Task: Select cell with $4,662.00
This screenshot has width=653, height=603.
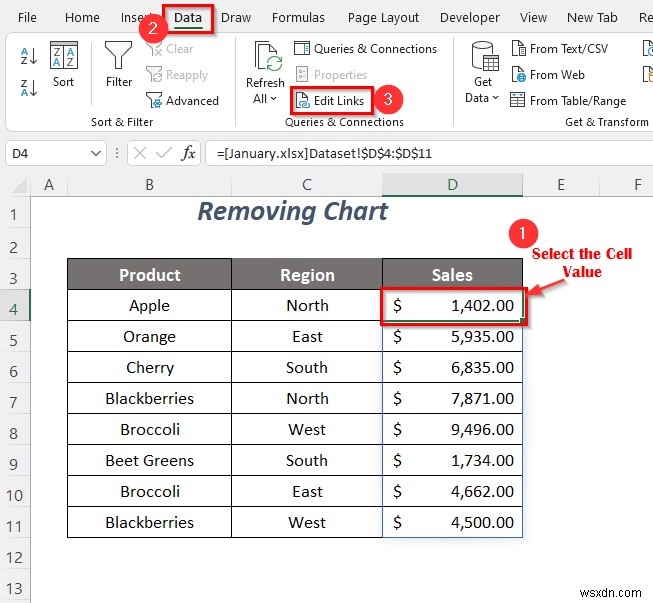Action: (x=452, y=491)
